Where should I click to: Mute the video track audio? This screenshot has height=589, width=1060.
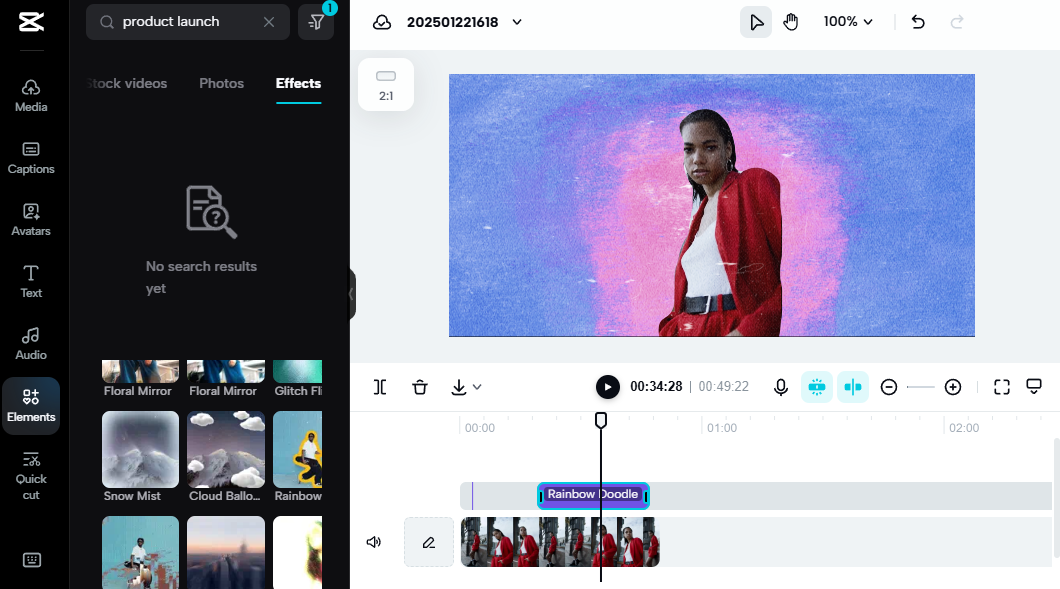coord(374,542)
